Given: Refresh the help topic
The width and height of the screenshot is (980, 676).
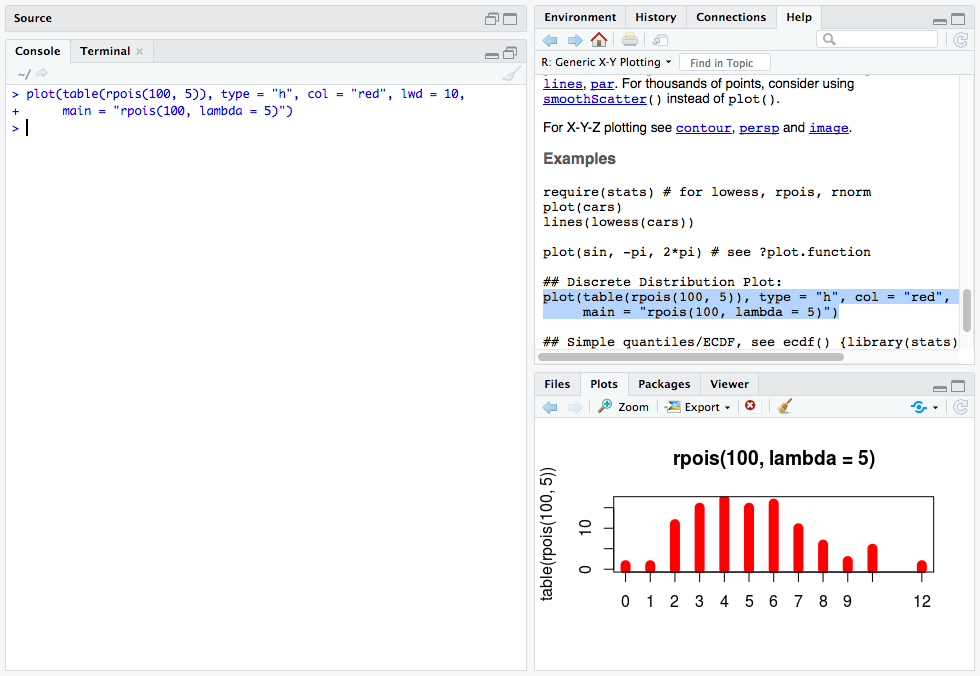Looking at the screenshot, I should (960, 40).
